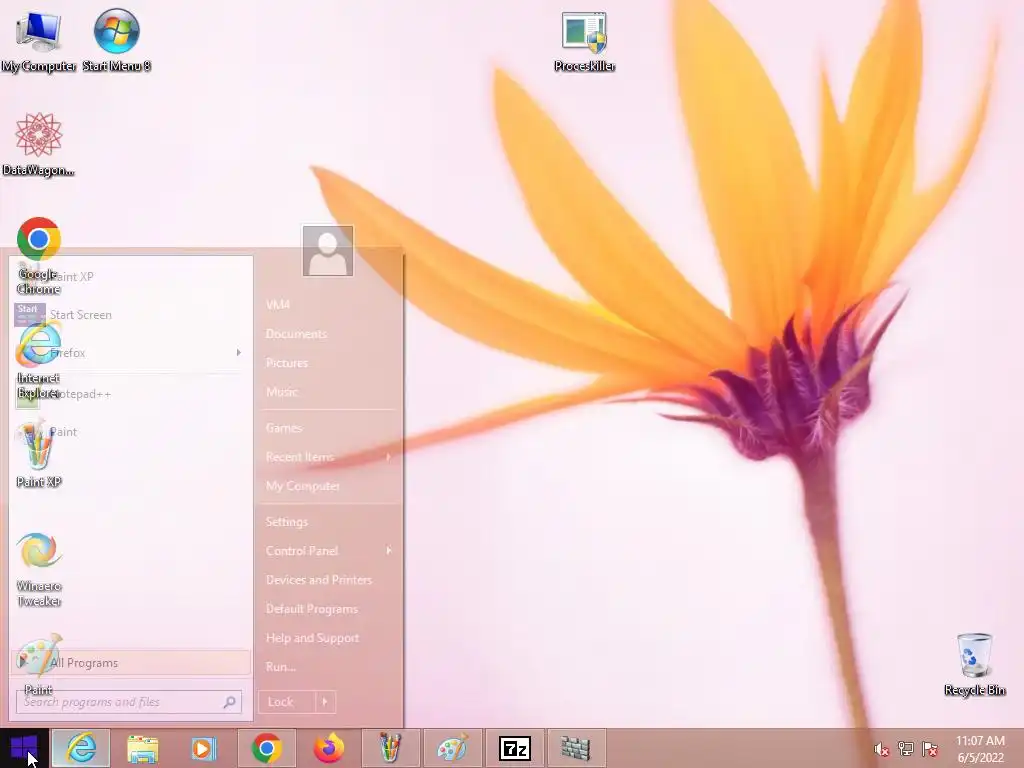The width and height of the screenshot is (1024, 768).
Task: Launch 7-Zip from taskbar
Action: [515, 748]
